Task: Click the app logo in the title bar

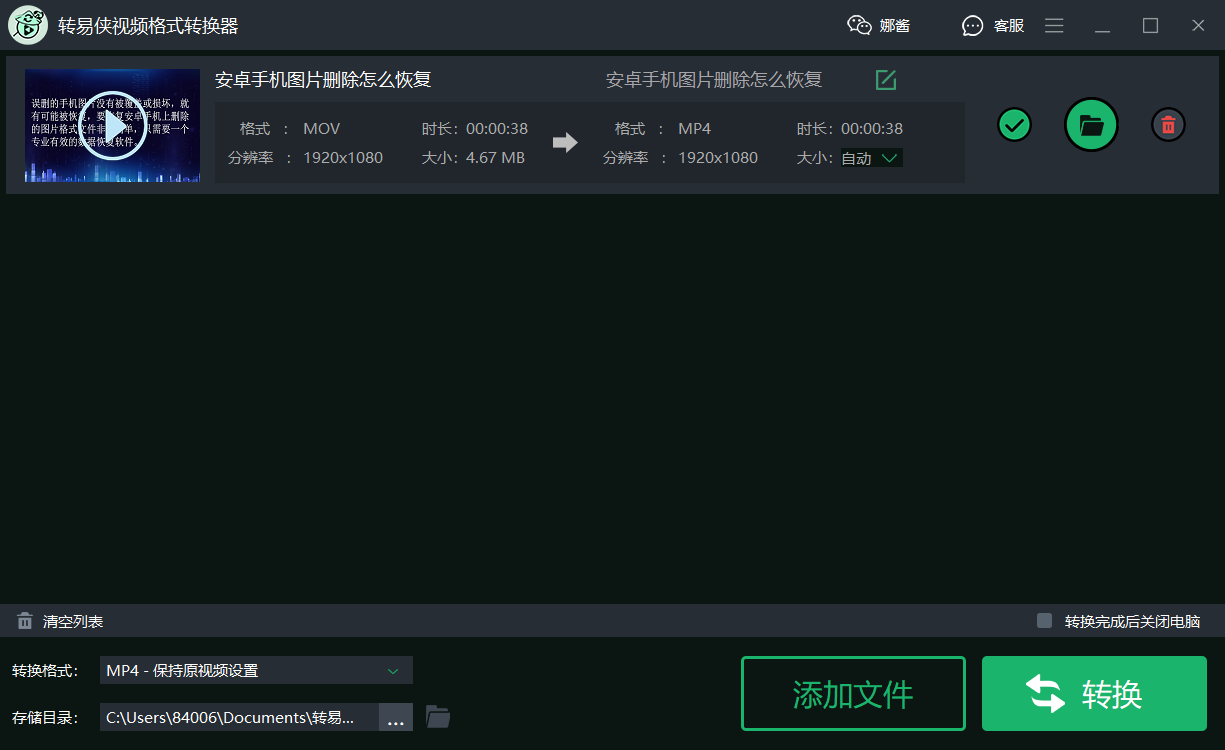Action: pyautogui.click(x=27, y=25)
